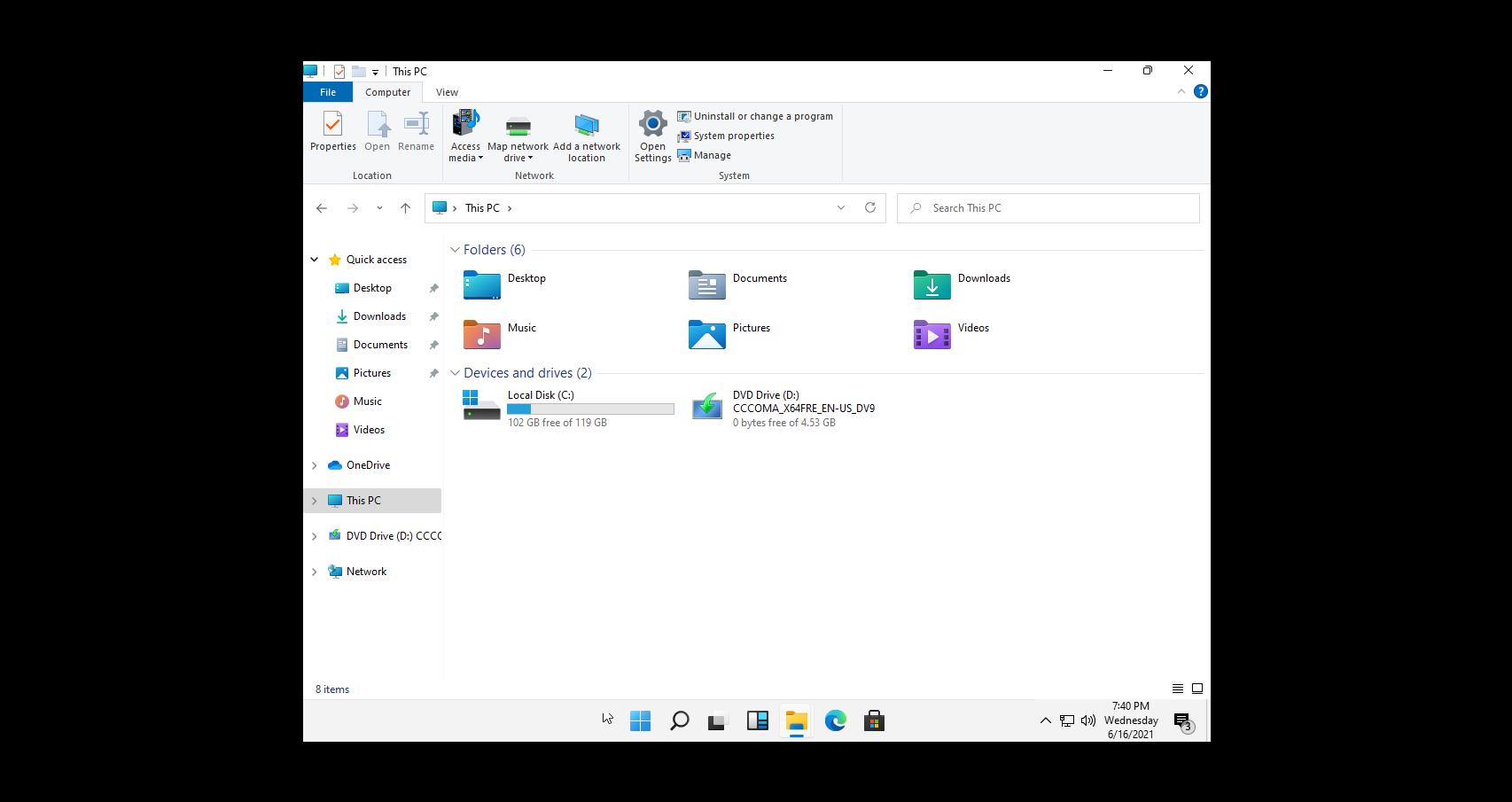This screenshot has height=802, width=1512.
Task: Switch to details view in status bar
Action: (x=1178, y=688)
